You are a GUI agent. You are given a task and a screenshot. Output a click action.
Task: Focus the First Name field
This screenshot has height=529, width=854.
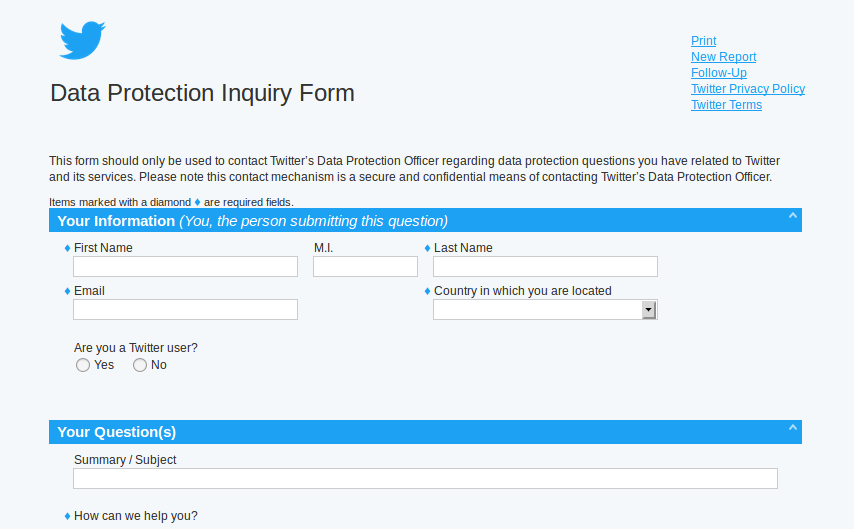pos(185,266)
